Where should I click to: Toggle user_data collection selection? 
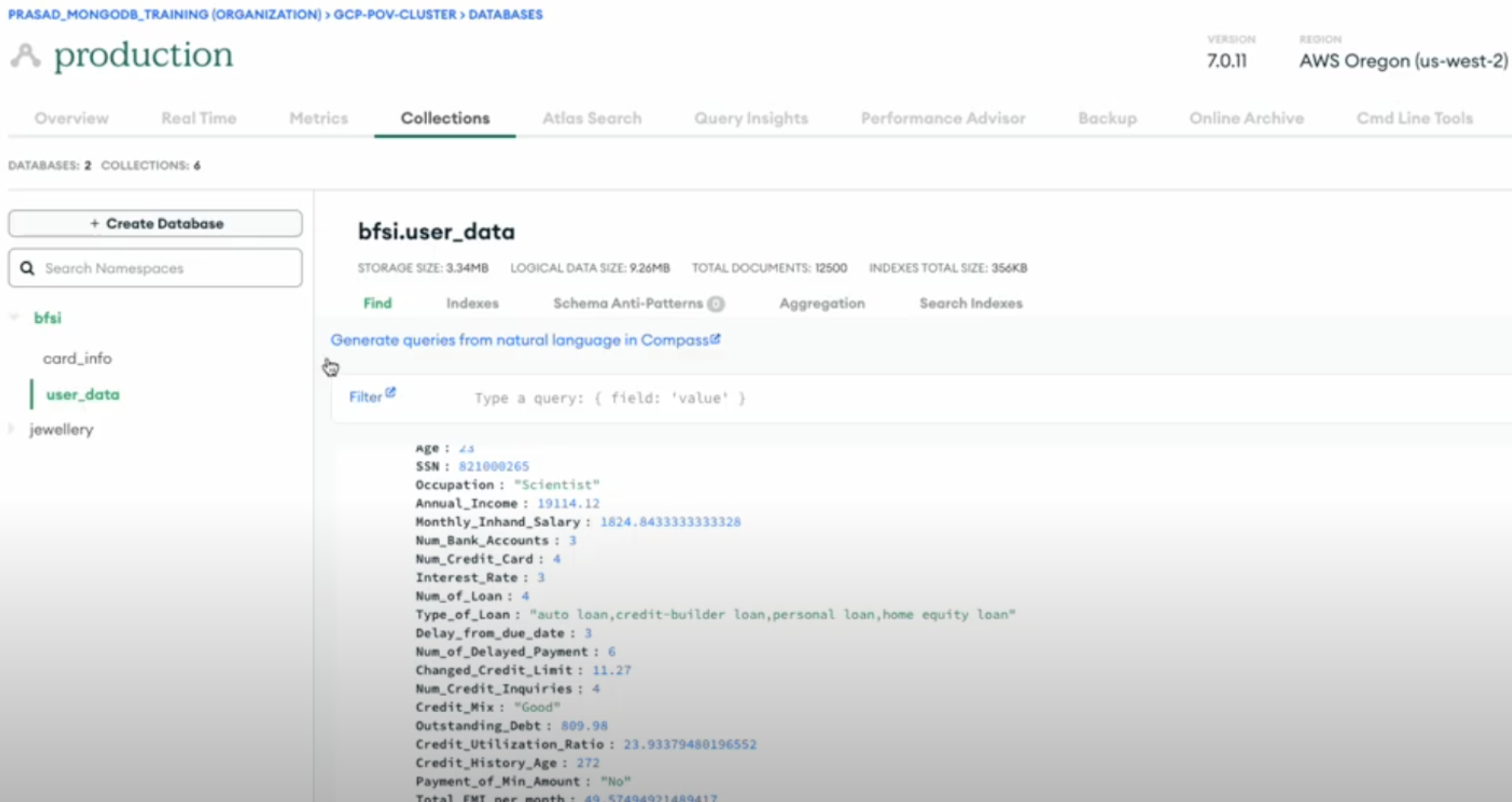82,394
